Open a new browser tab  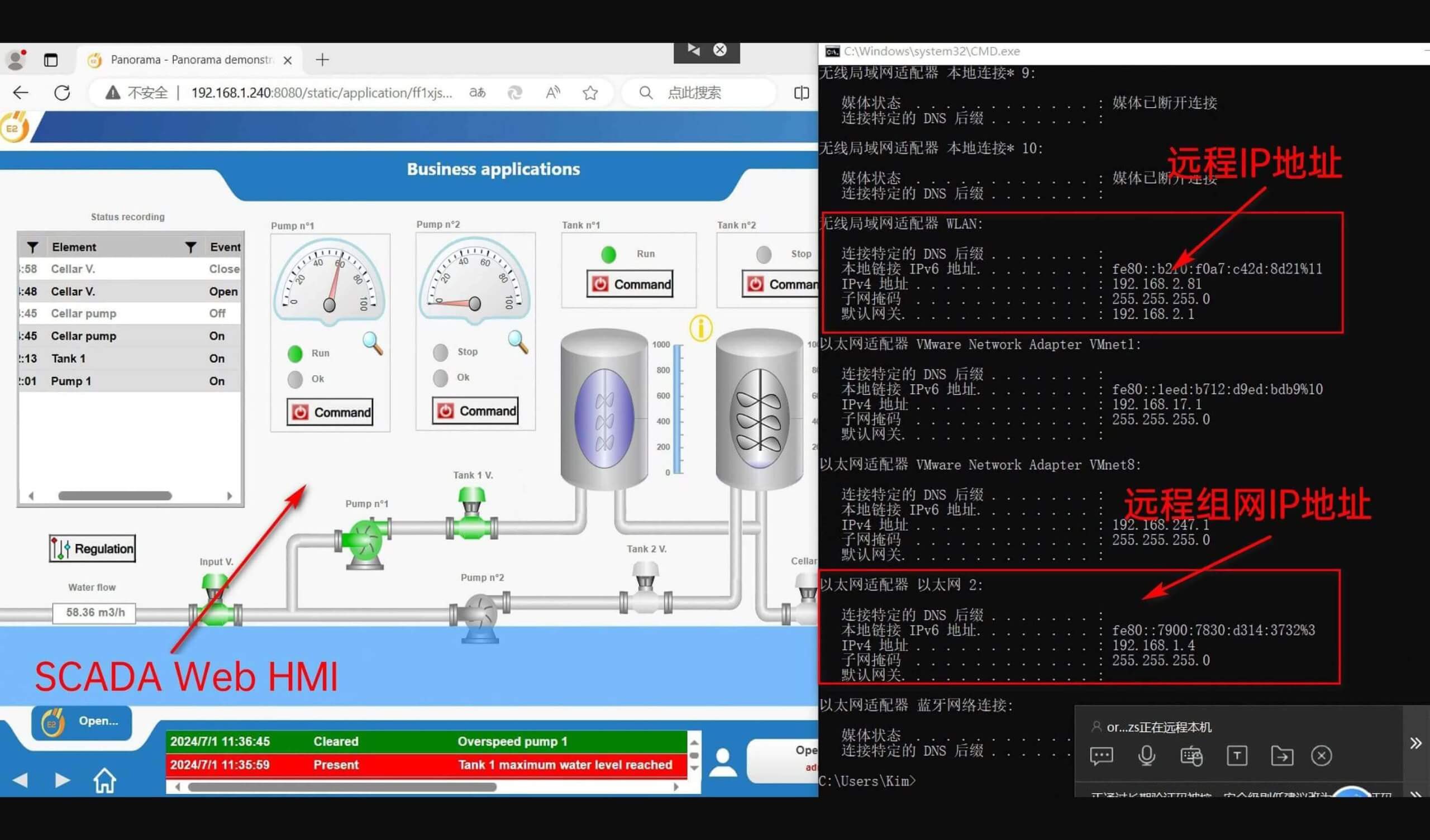click(x=322, y=60)
